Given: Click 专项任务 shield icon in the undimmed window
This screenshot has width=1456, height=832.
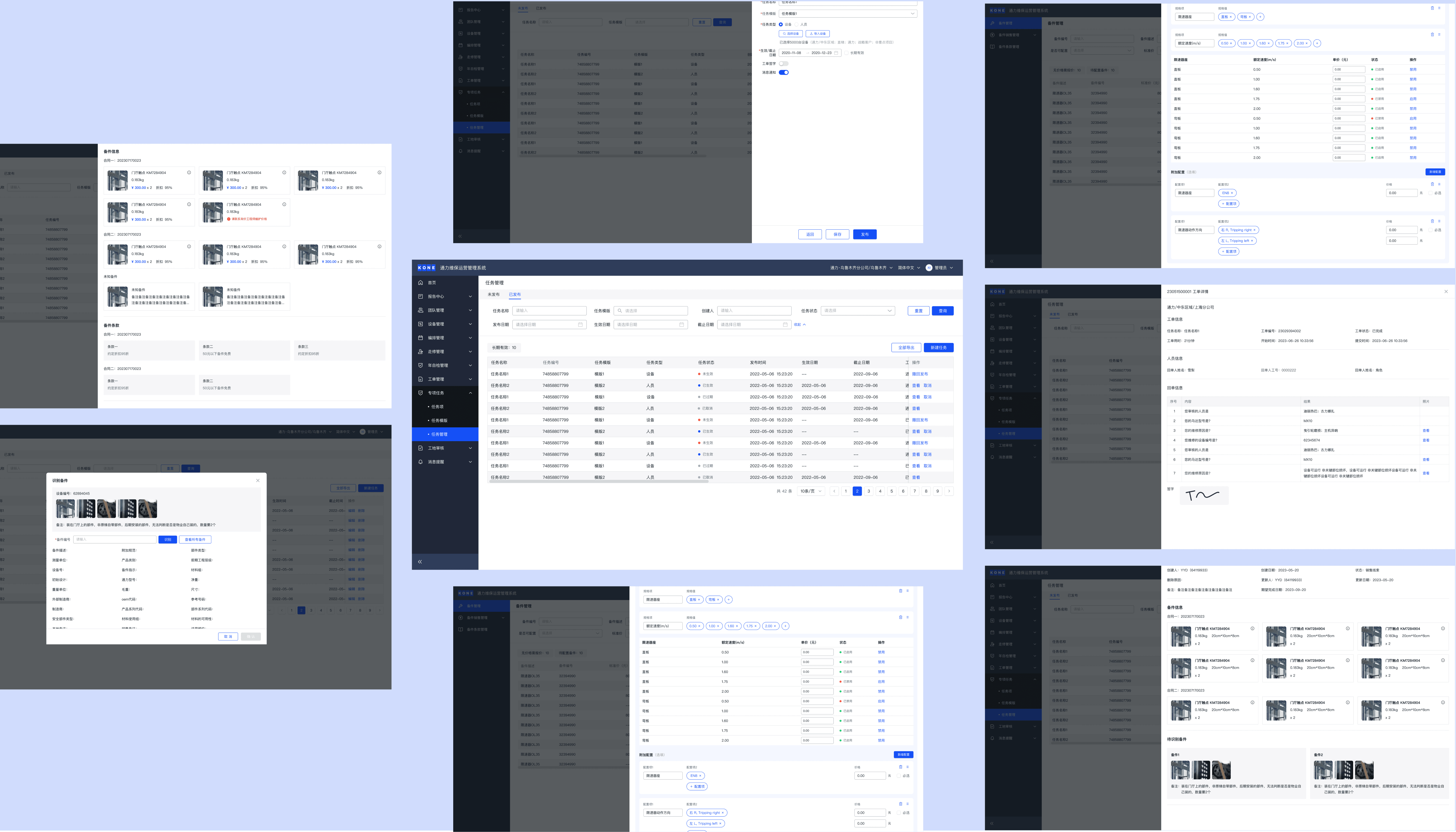Looking at the screenshot, I should 420,393.
